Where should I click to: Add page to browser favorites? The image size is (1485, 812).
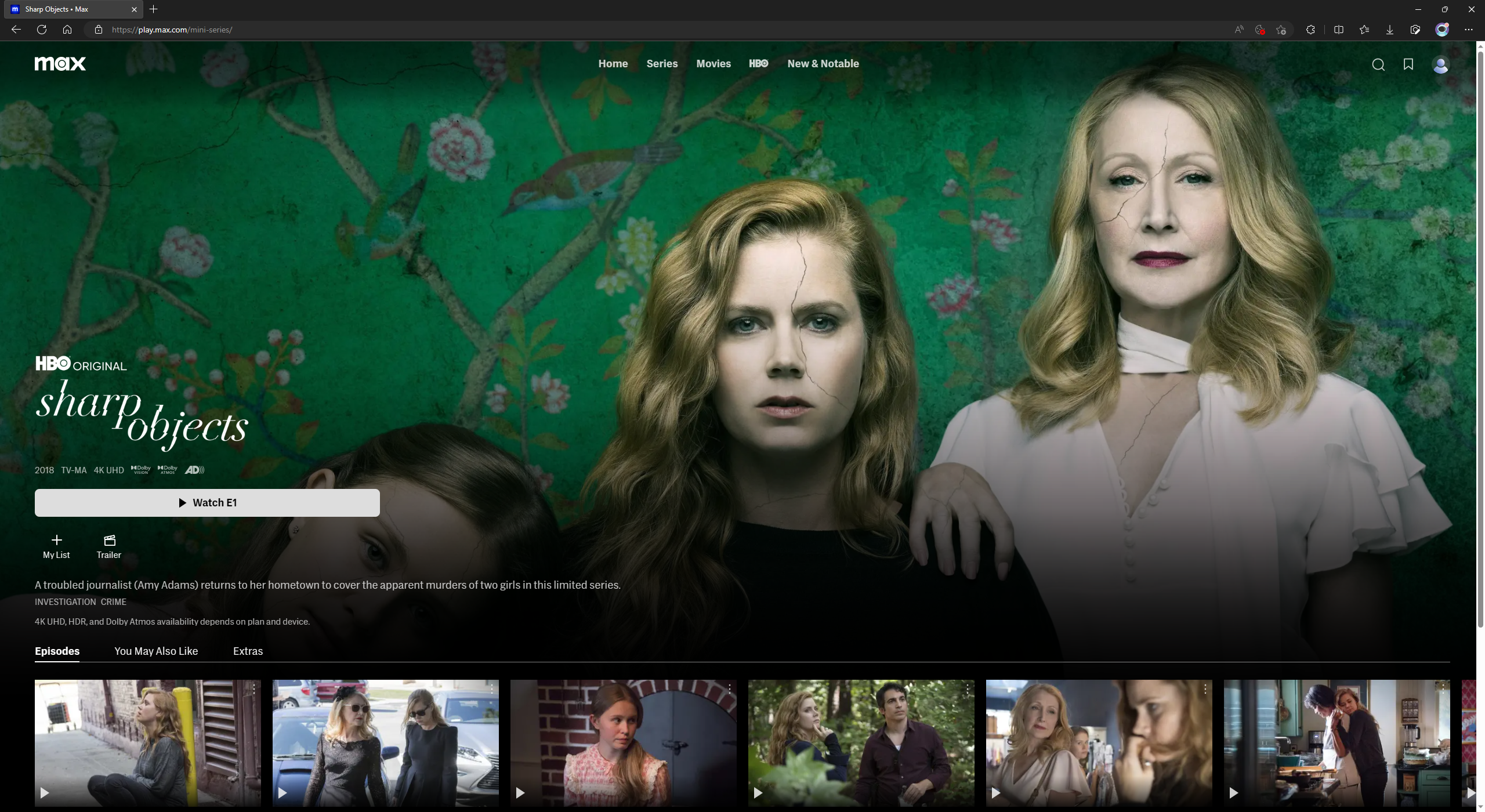click(x=1281, y=30)
